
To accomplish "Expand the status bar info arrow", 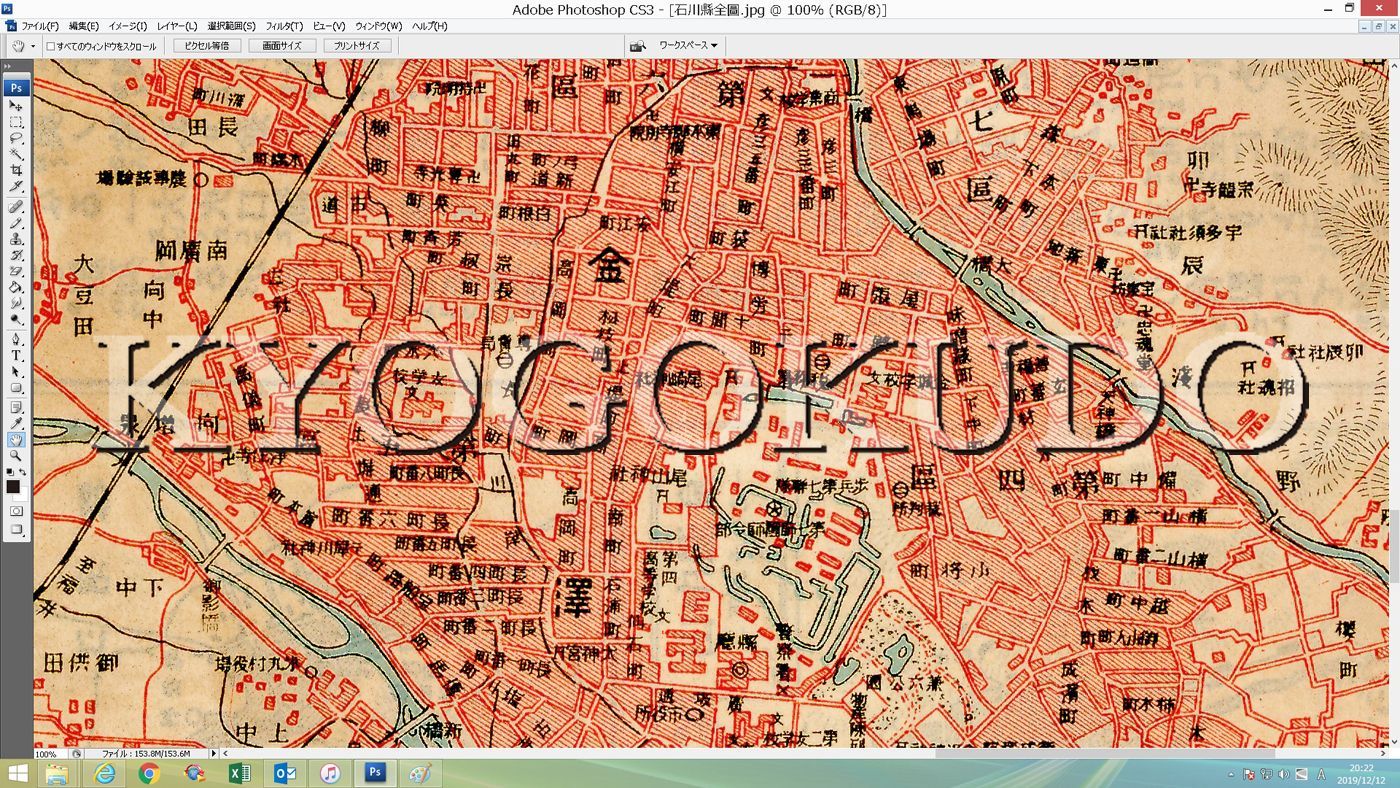I will [213, 753].
